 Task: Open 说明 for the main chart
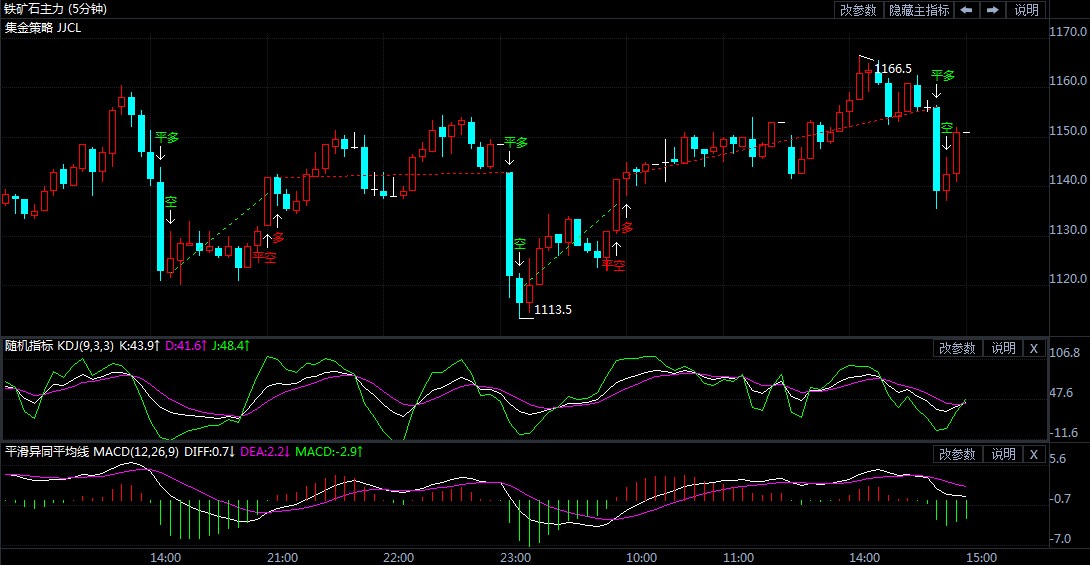tap(1026, 10)
